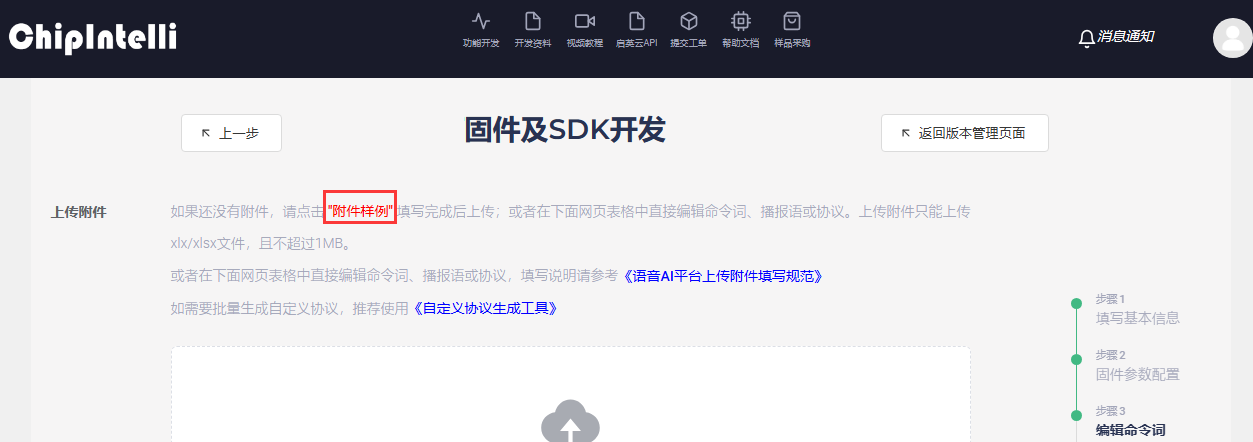Click the cloud upload icon
This screenshot has width=1253, height=442.
(570, 422)
